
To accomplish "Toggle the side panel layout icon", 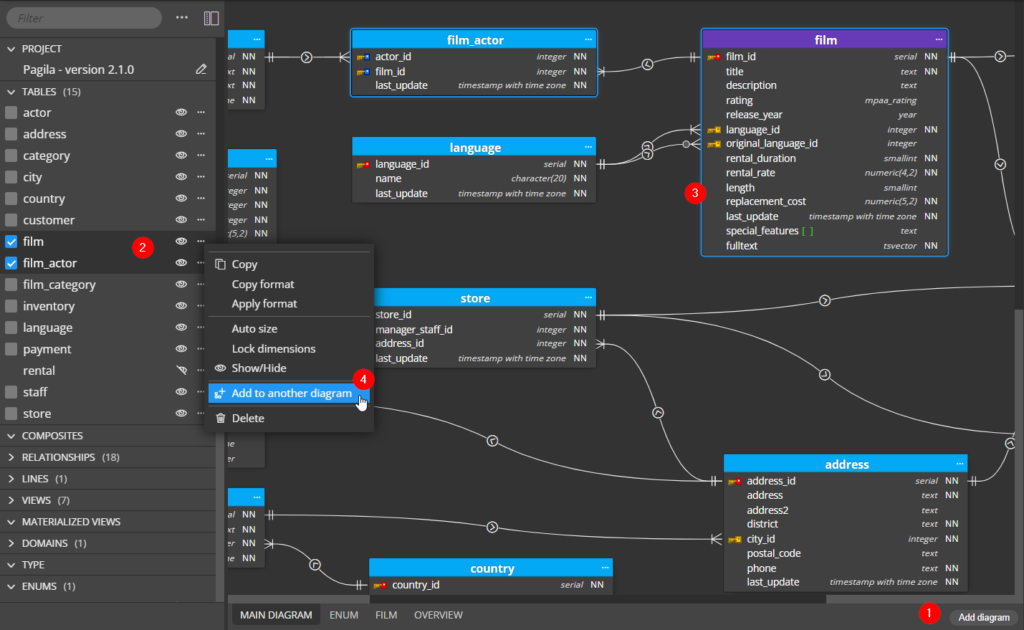I will pyautogui.click(x=211, y=18).
